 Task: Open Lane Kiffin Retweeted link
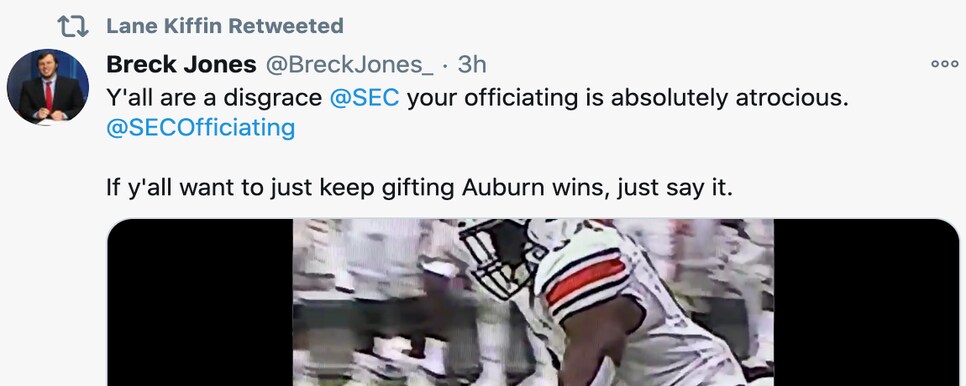pyautogui.click(x=225, y=26)
